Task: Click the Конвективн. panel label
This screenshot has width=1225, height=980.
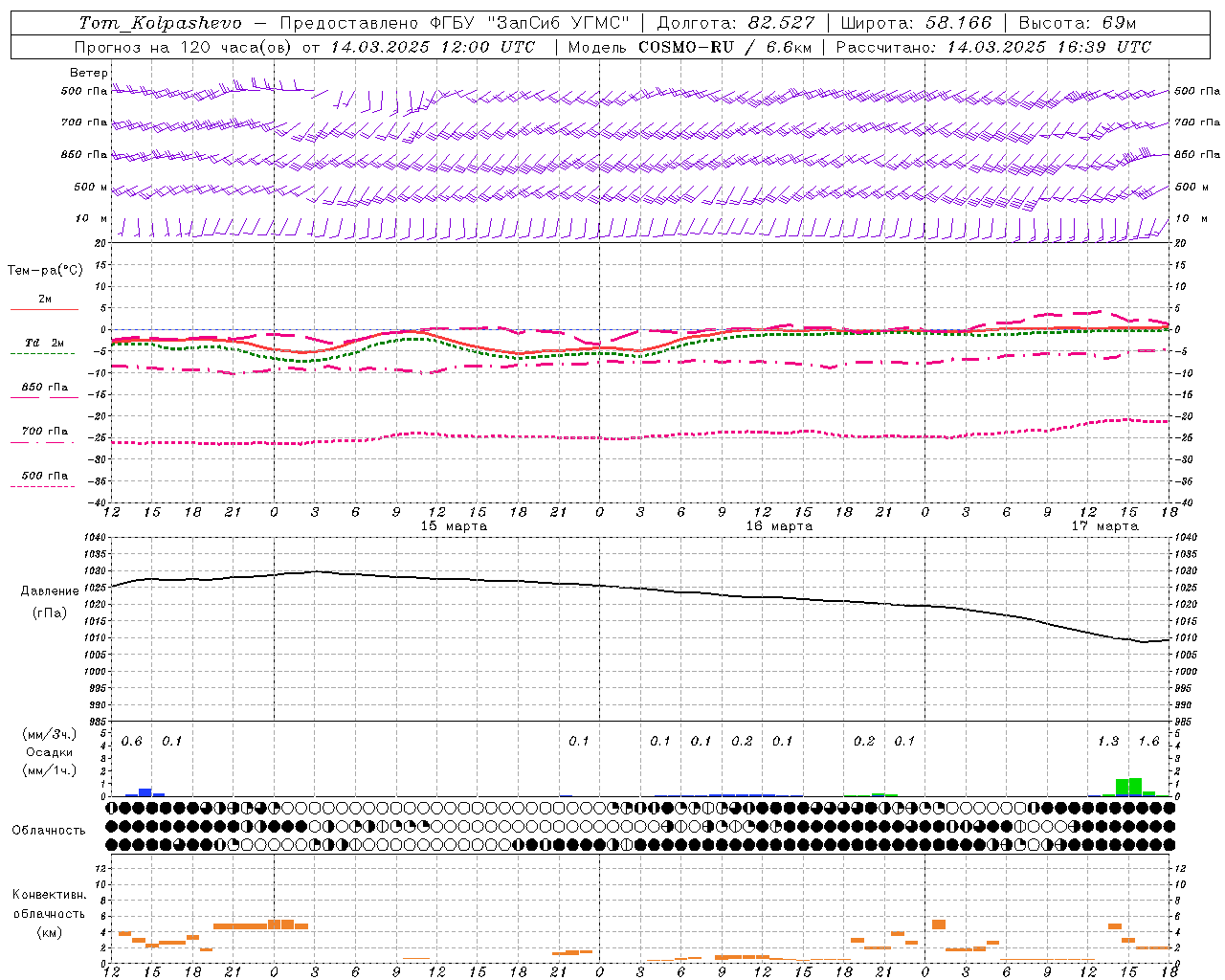Action: 49,895
